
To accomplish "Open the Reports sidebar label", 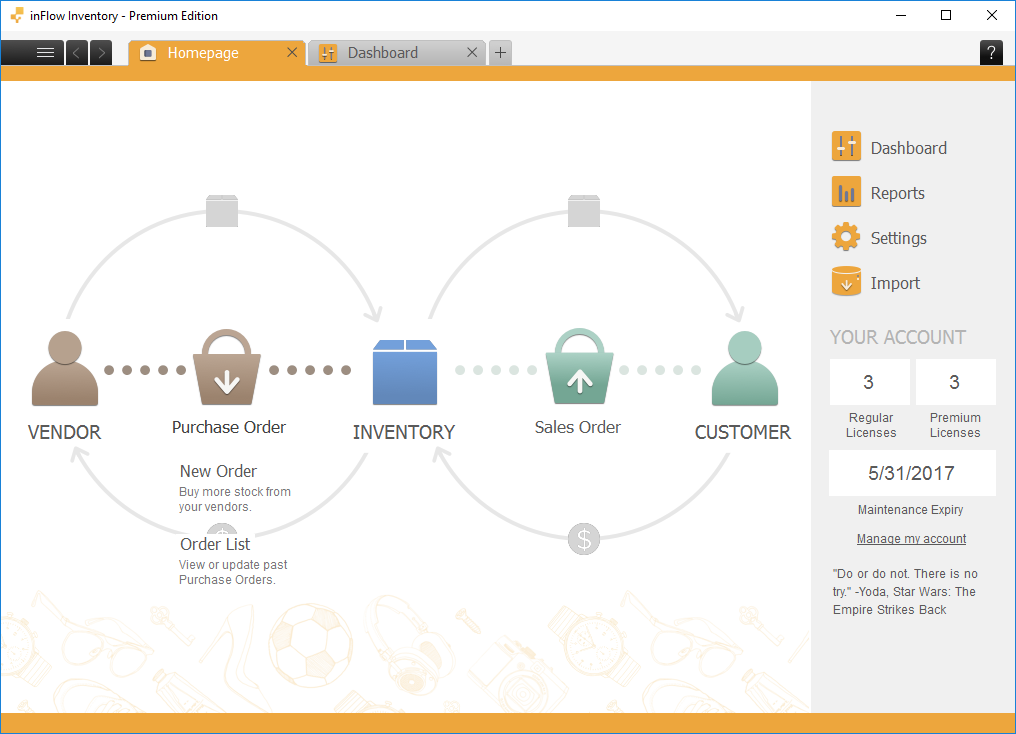I will click(897, 193).
